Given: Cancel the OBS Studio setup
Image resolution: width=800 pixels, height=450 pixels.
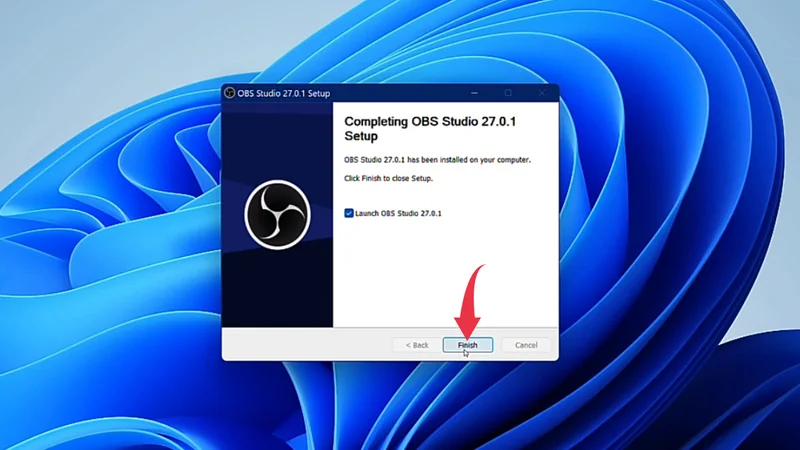Looking at the screenshot, I should 526,345.
